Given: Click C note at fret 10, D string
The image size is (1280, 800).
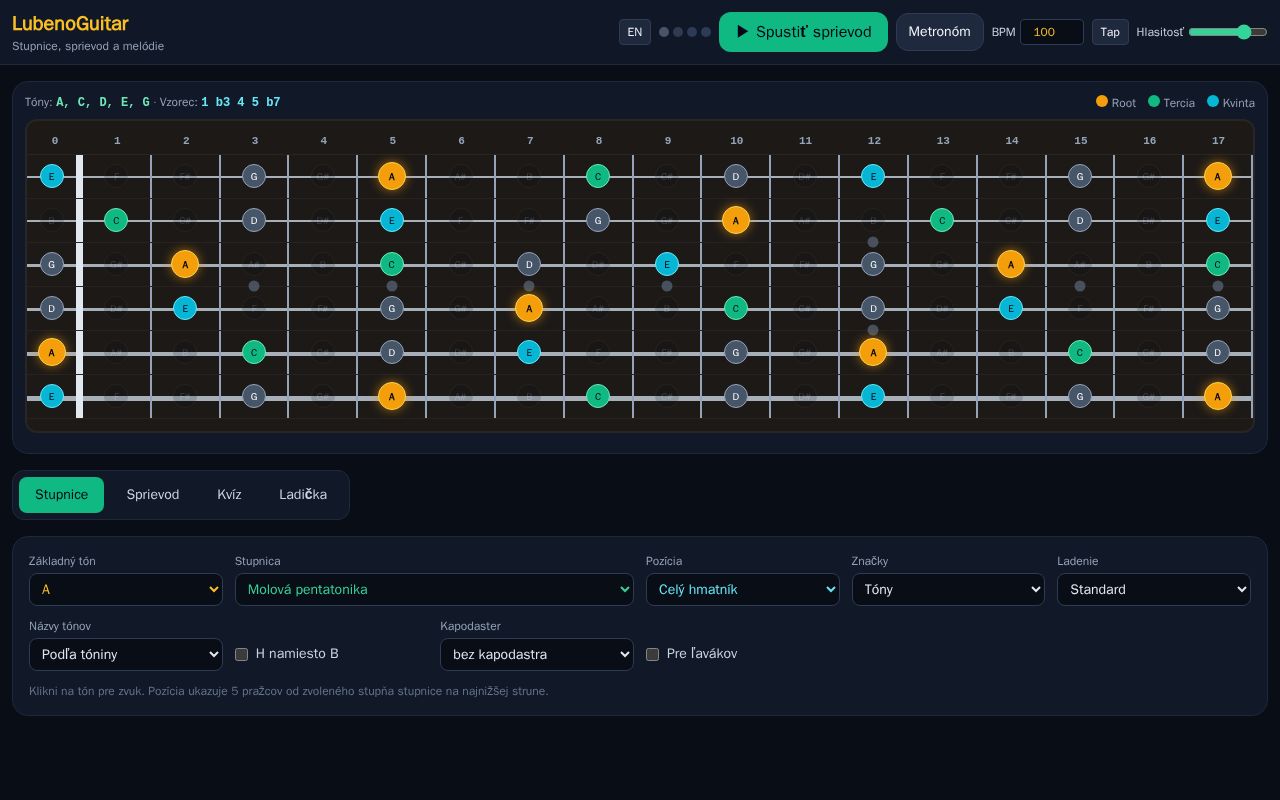Looking at the screenshot, I should (x=736, y=308).
